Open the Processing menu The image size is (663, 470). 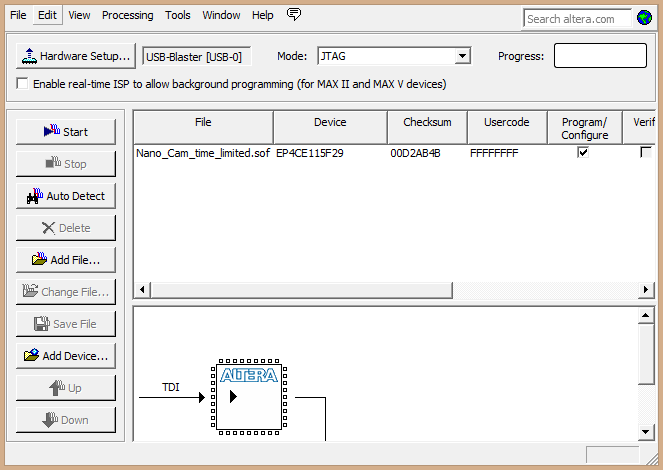[127, 15]
